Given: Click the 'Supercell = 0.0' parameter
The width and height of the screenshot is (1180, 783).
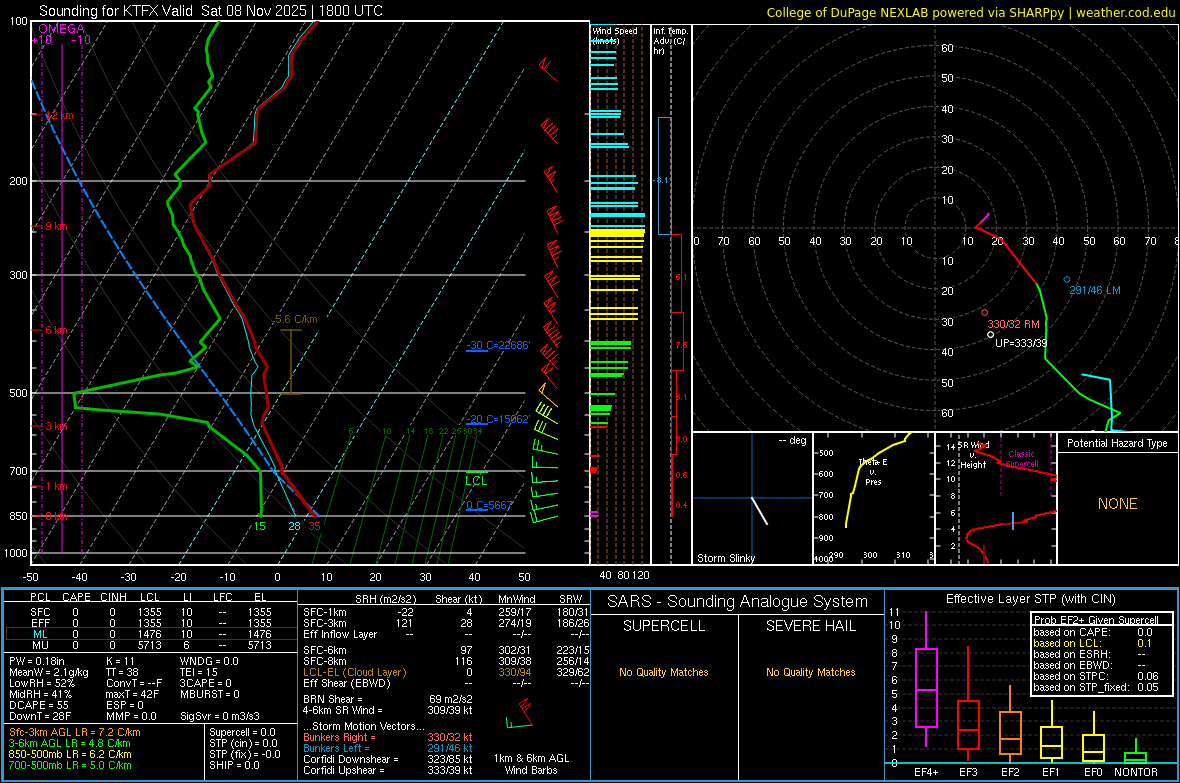Looking at the screenshot, I should coord(242,732).
